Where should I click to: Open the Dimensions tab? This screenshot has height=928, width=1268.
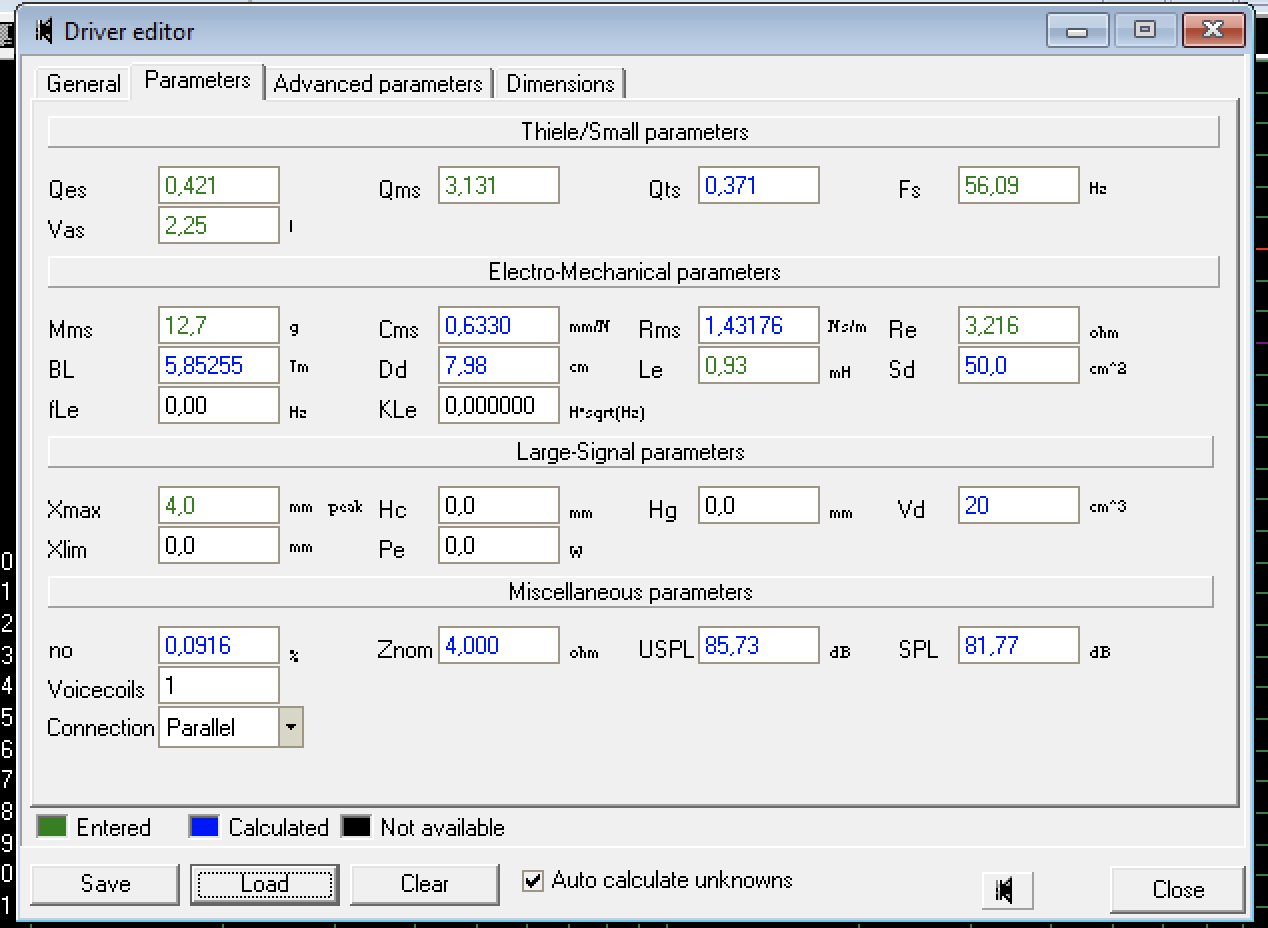[x=560, y=84]
